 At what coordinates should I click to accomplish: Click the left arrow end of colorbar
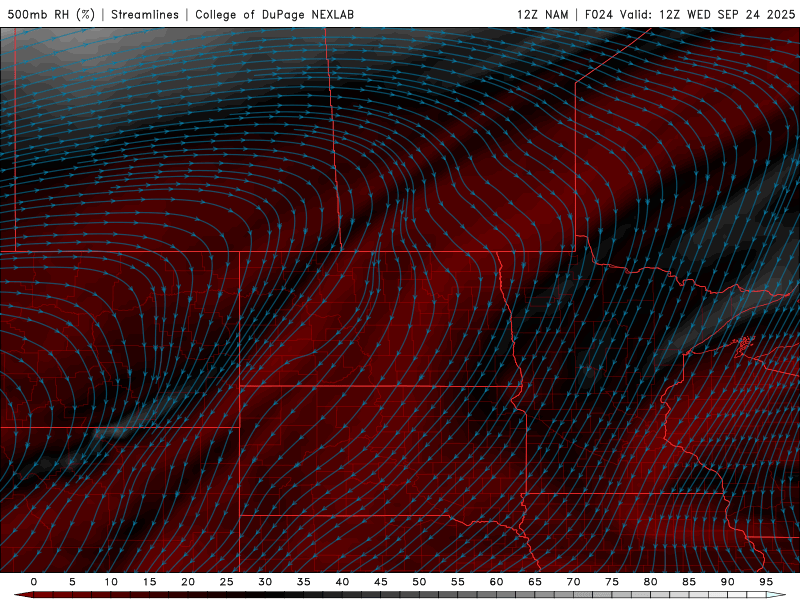coord(23,595)
